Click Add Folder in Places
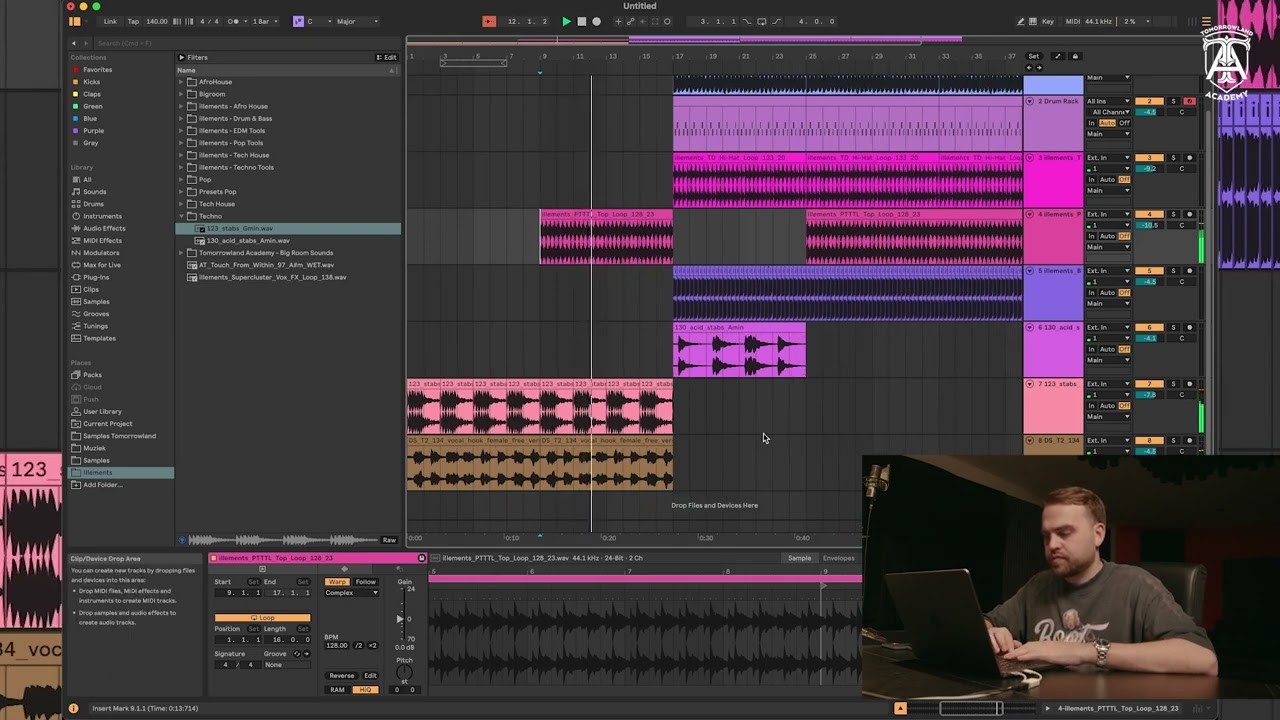 click(102, 485)
